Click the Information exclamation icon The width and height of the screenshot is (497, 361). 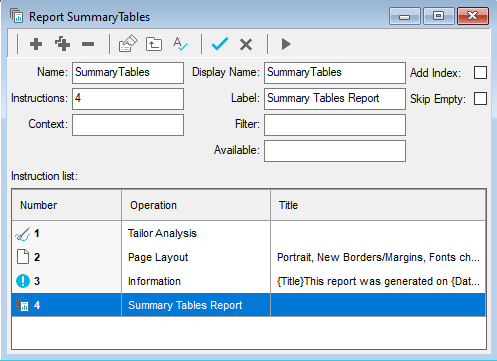coord(23,281)
